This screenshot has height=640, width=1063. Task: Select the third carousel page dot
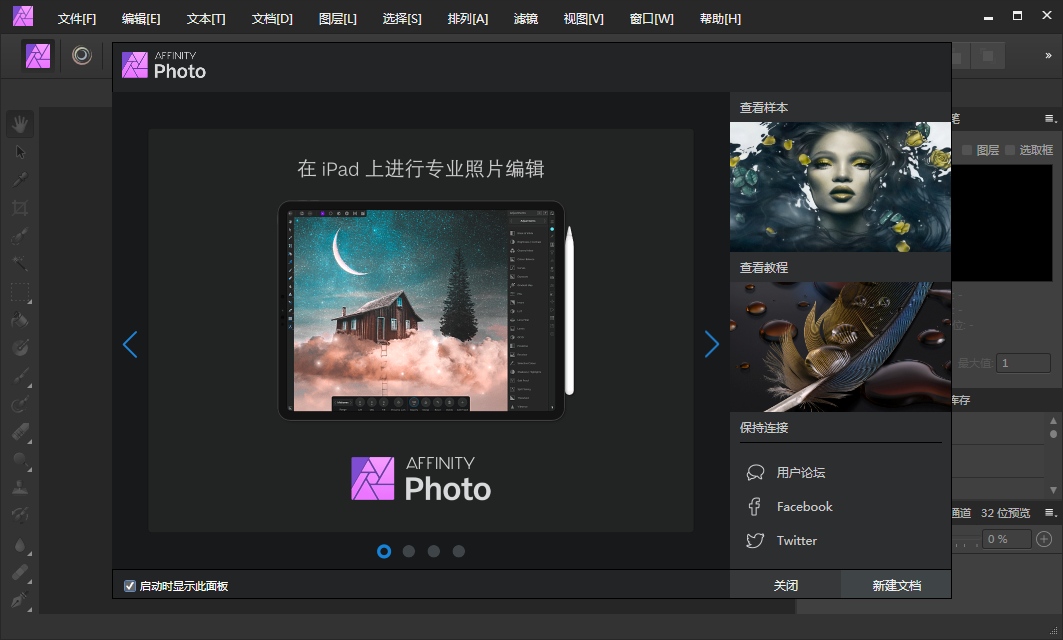(x=434, y=551)
